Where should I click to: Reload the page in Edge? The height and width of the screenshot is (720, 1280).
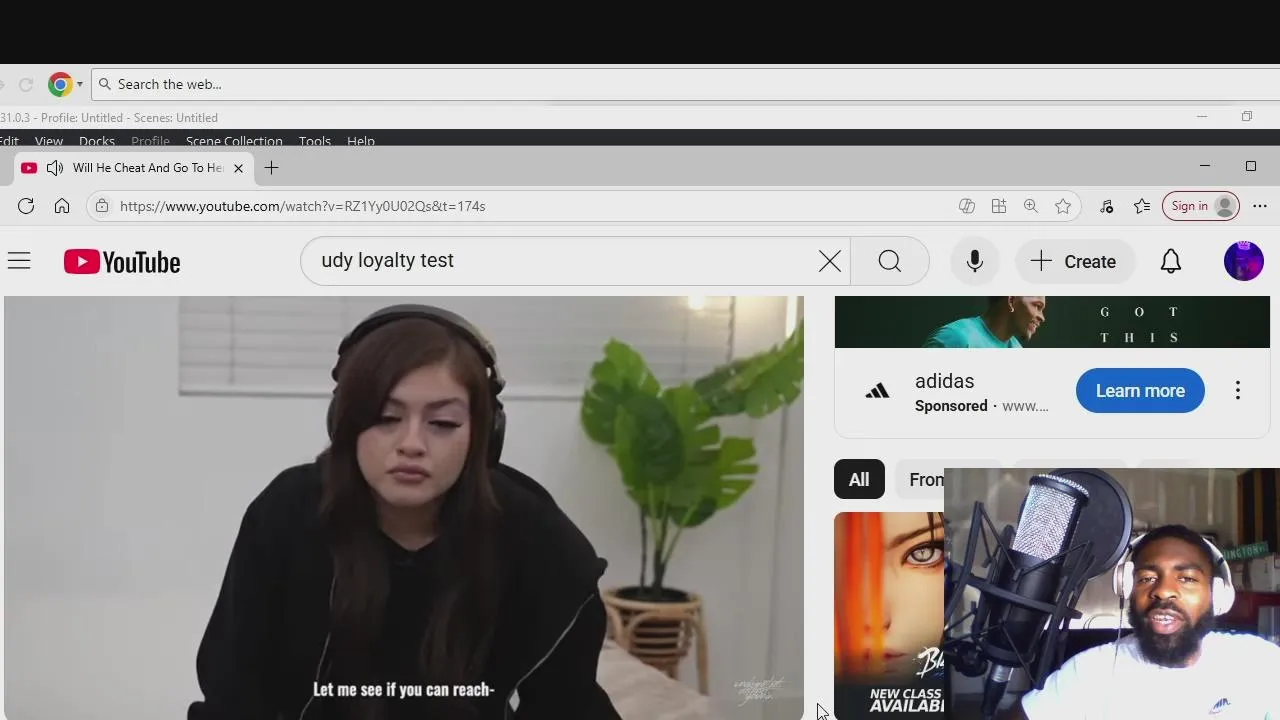26,206
